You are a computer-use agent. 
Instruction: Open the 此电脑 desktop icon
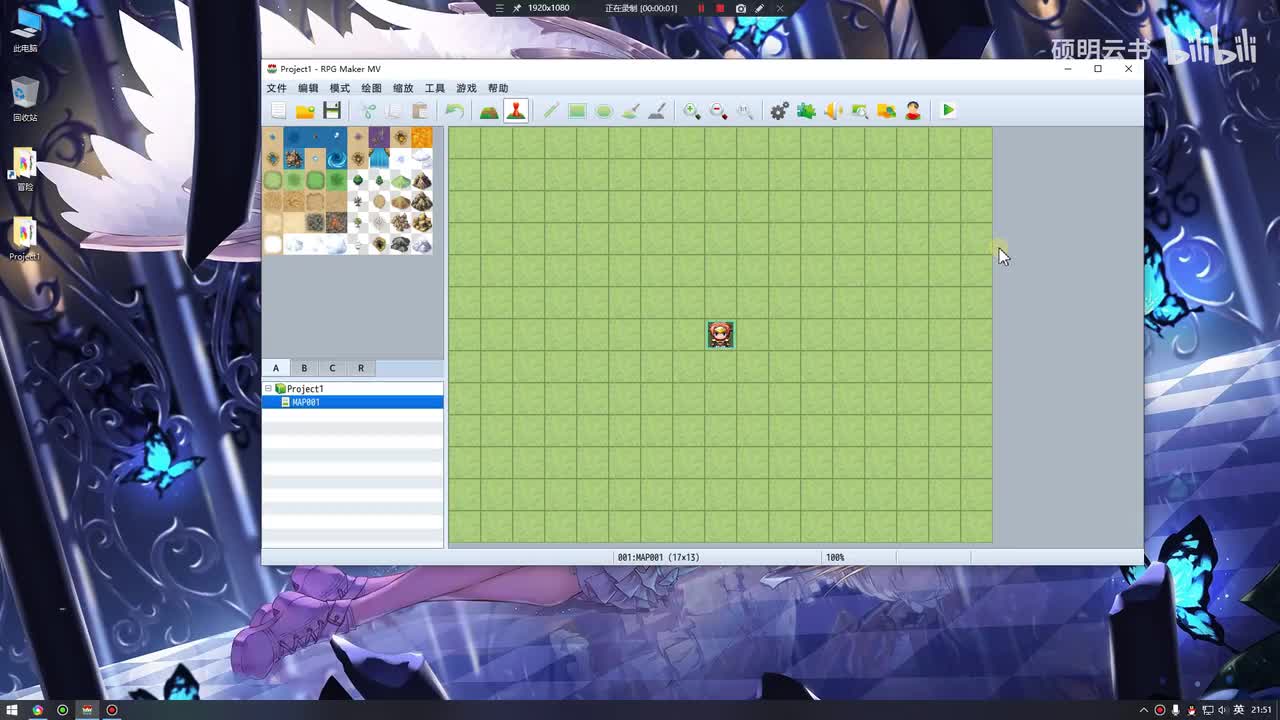click(25, 30)
